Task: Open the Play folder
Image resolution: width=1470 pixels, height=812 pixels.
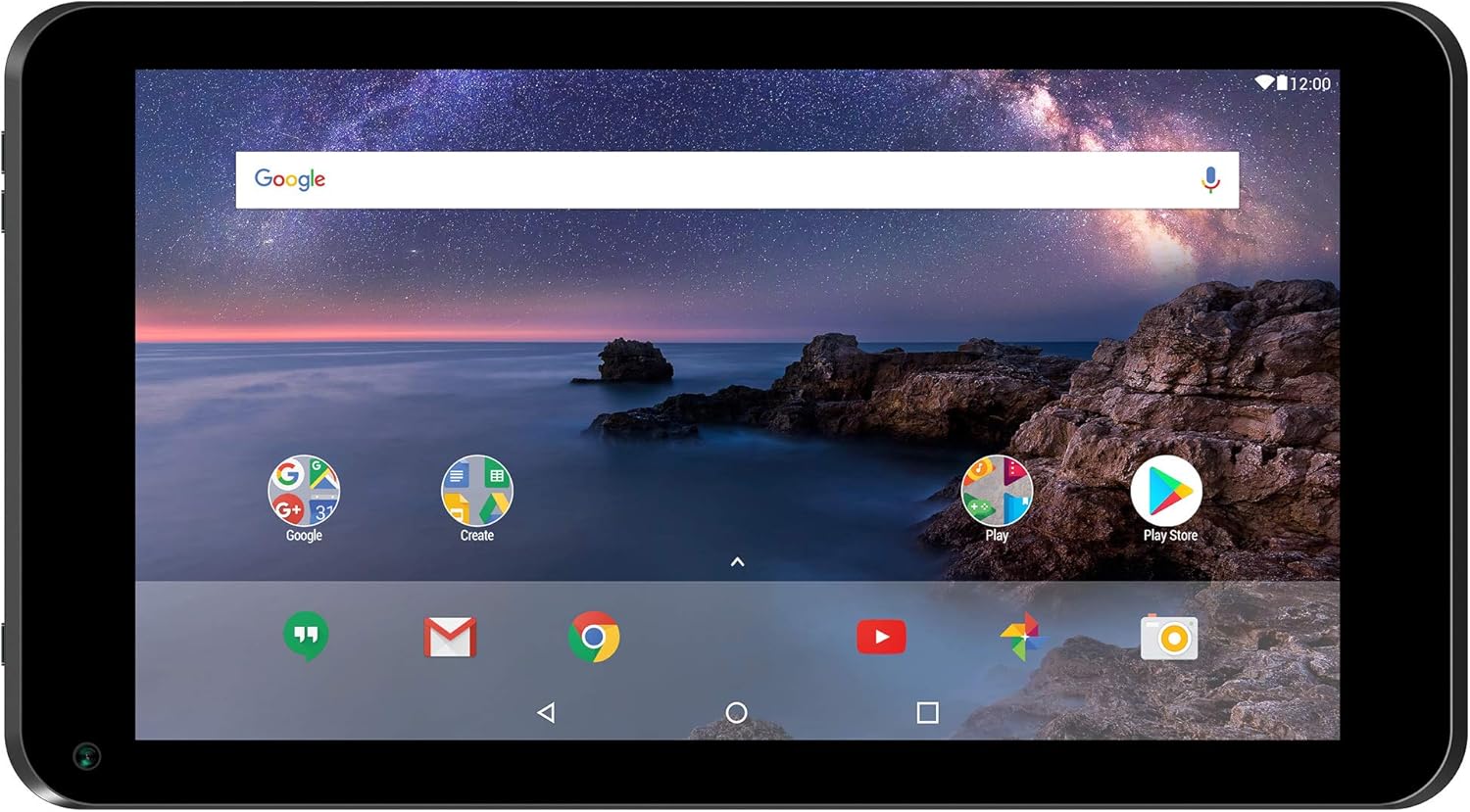Action: point(997,491)
